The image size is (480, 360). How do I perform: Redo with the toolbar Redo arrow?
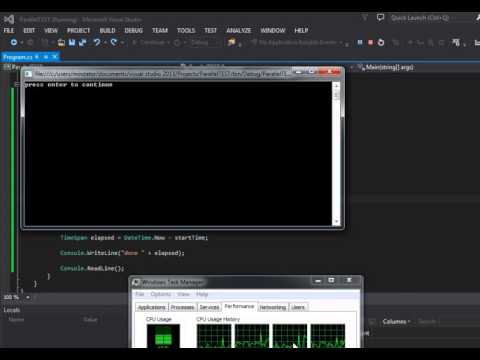point(114,42)
